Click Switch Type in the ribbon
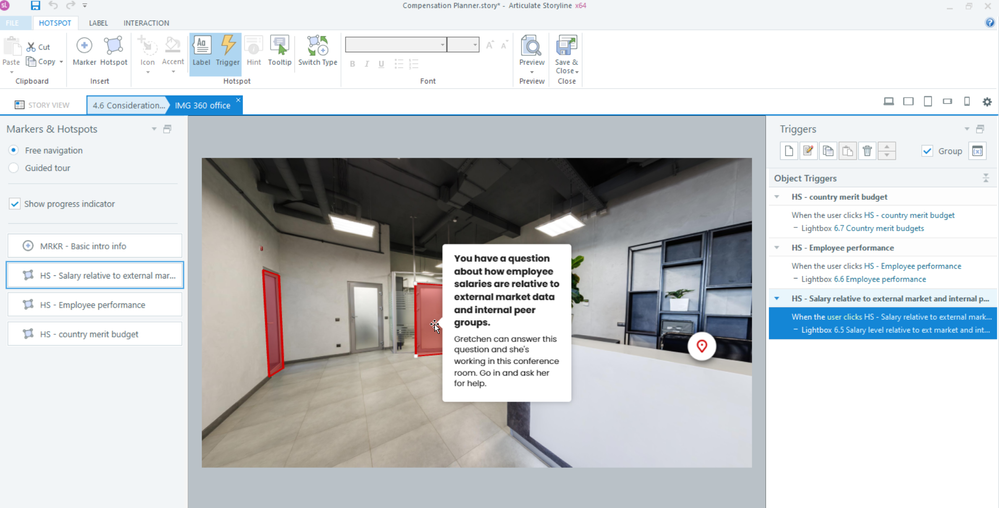 (317, 50)
